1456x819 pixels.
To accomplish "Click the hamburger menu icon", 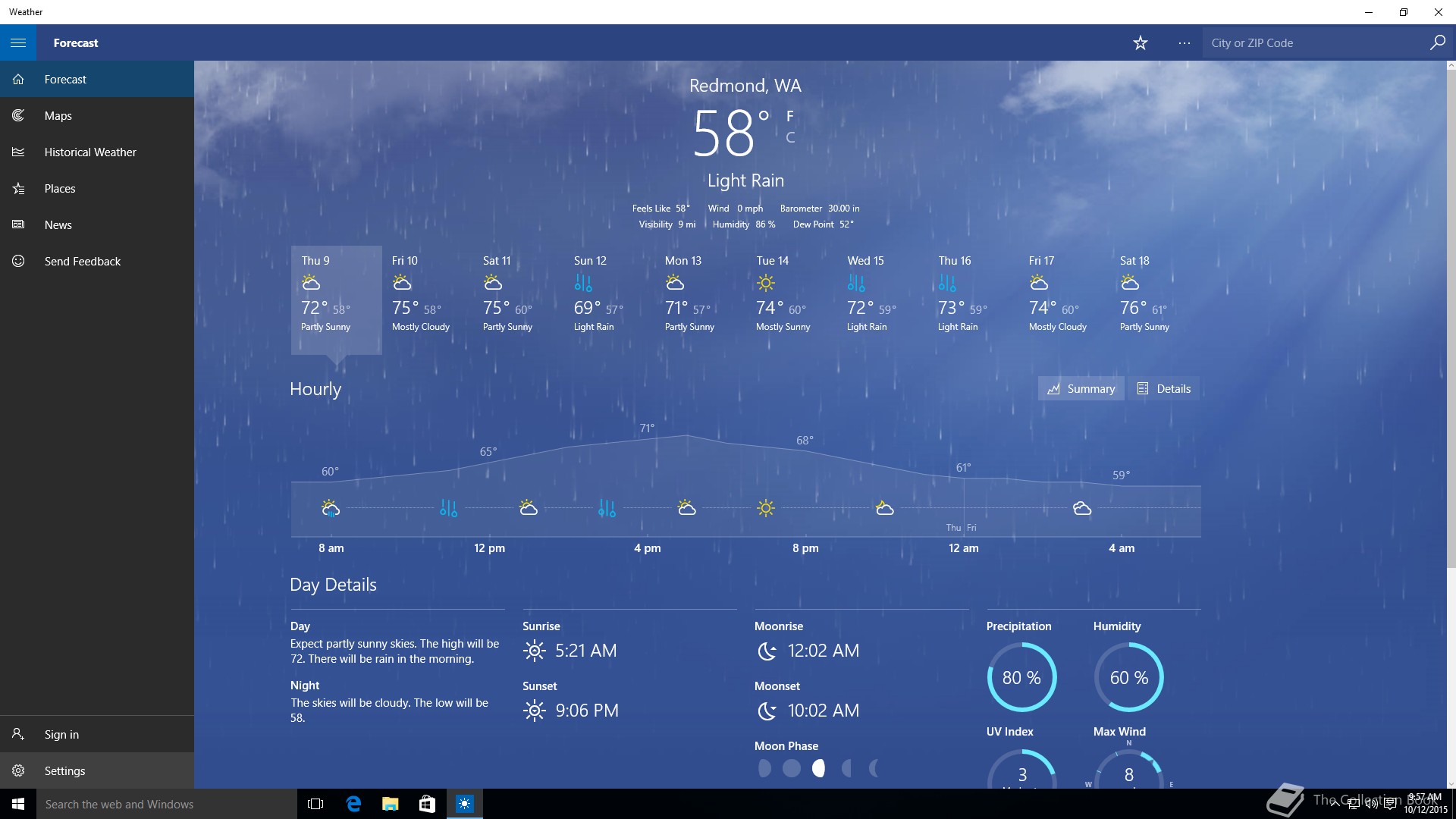I will [x=18, y=42].
